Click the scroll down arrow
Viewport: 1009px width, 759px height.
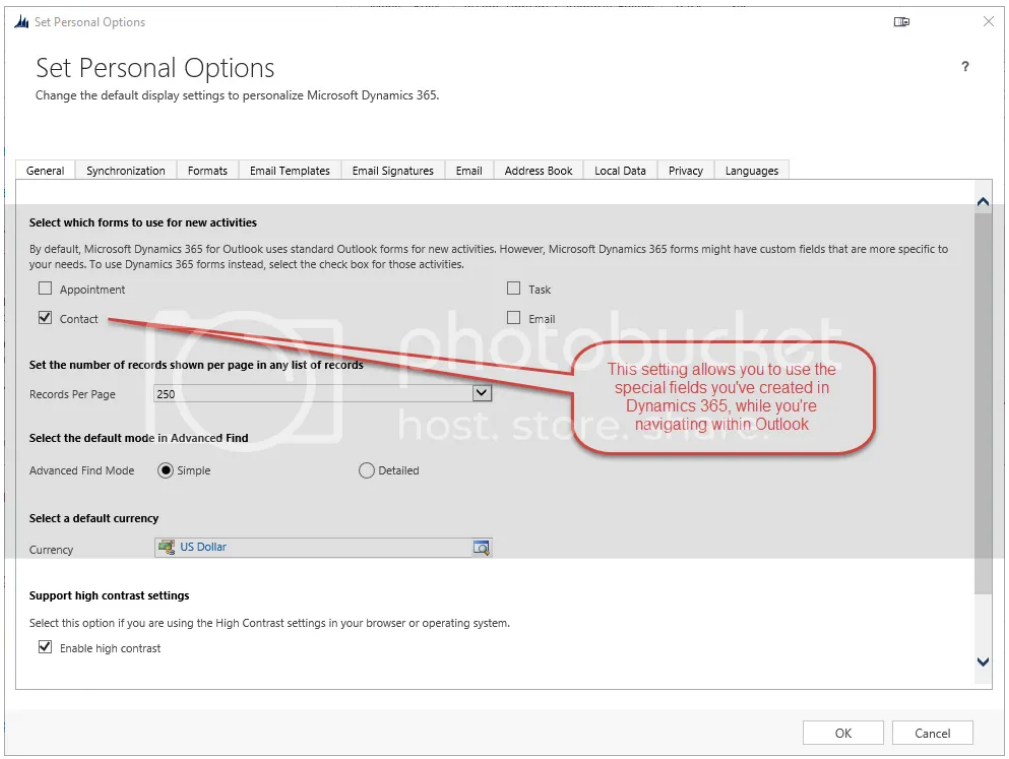(x=983, y=661)
